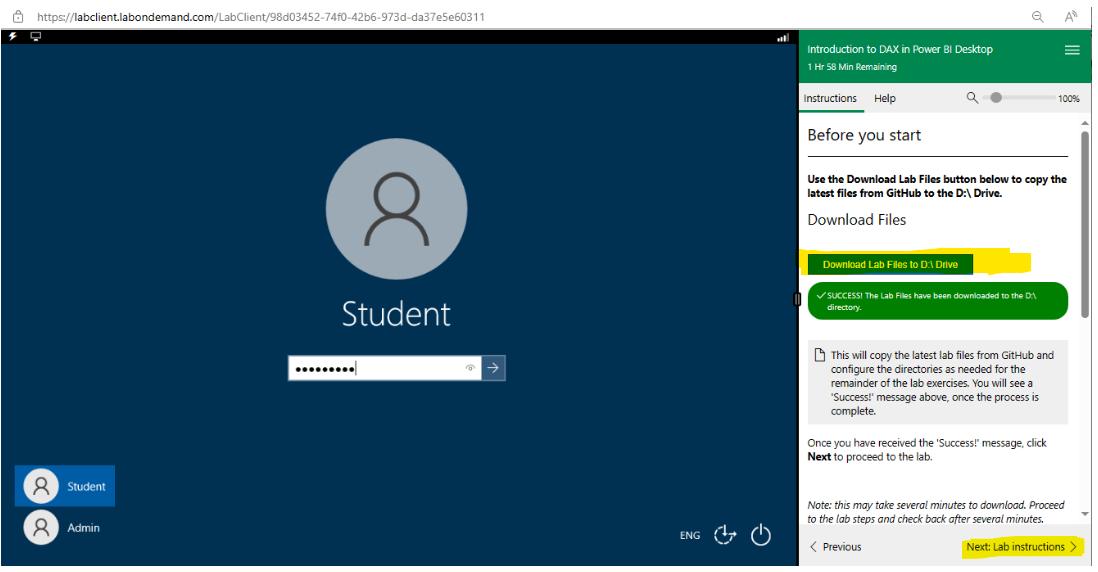Switch to the Admin user account
This screenshot has height=572, width=1098.
[62, 528]
